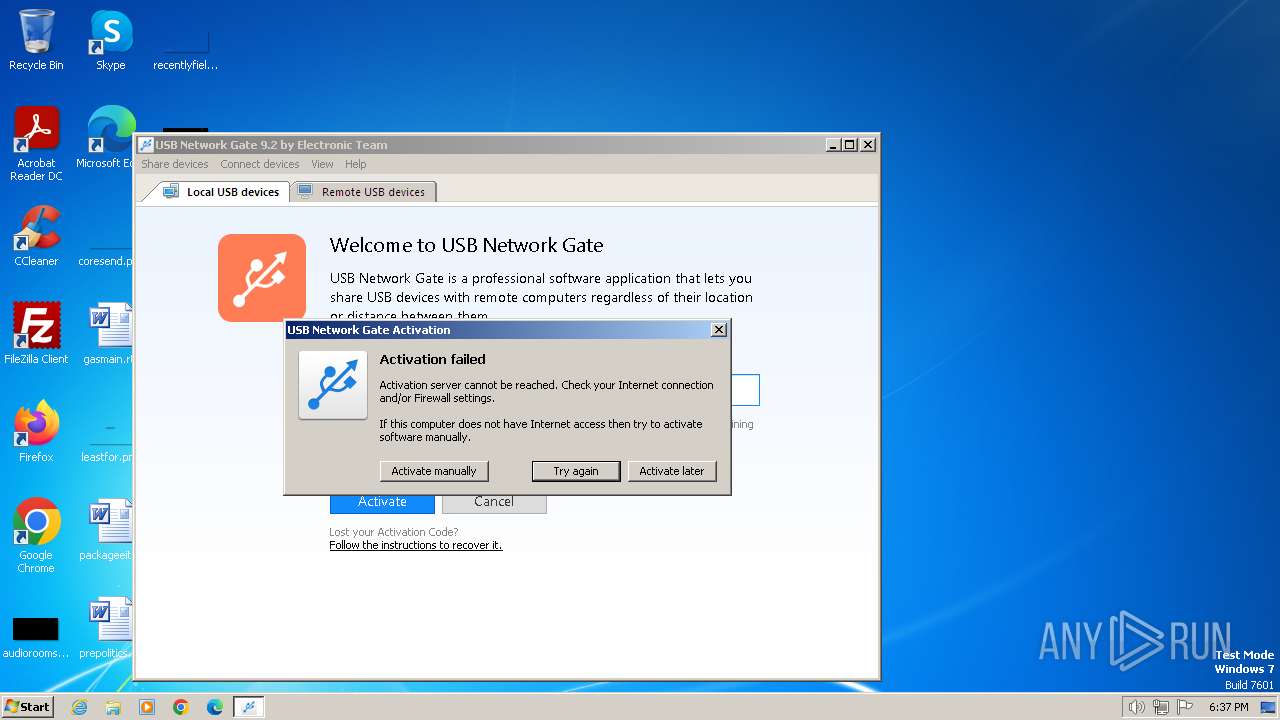
Task: Open the CCleaner desktop shortcut
Action: click(36, 237)
